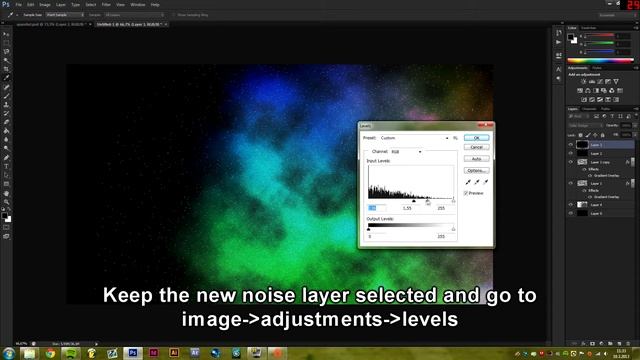Click the output white slider in Levels

(453, 229)
